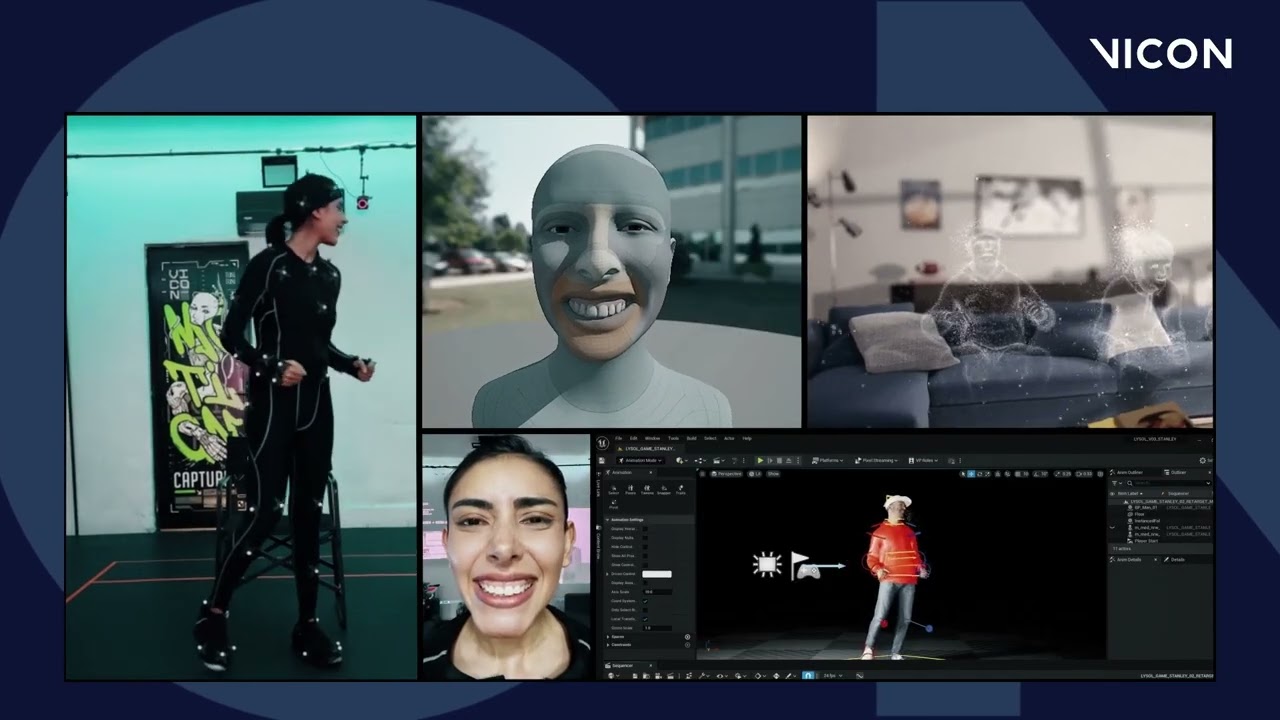Image resolution: width=1280 pixels, height=720 pixels.
Task: Activate the viewport select mode cursor icon
Action: tap(963, 474)
